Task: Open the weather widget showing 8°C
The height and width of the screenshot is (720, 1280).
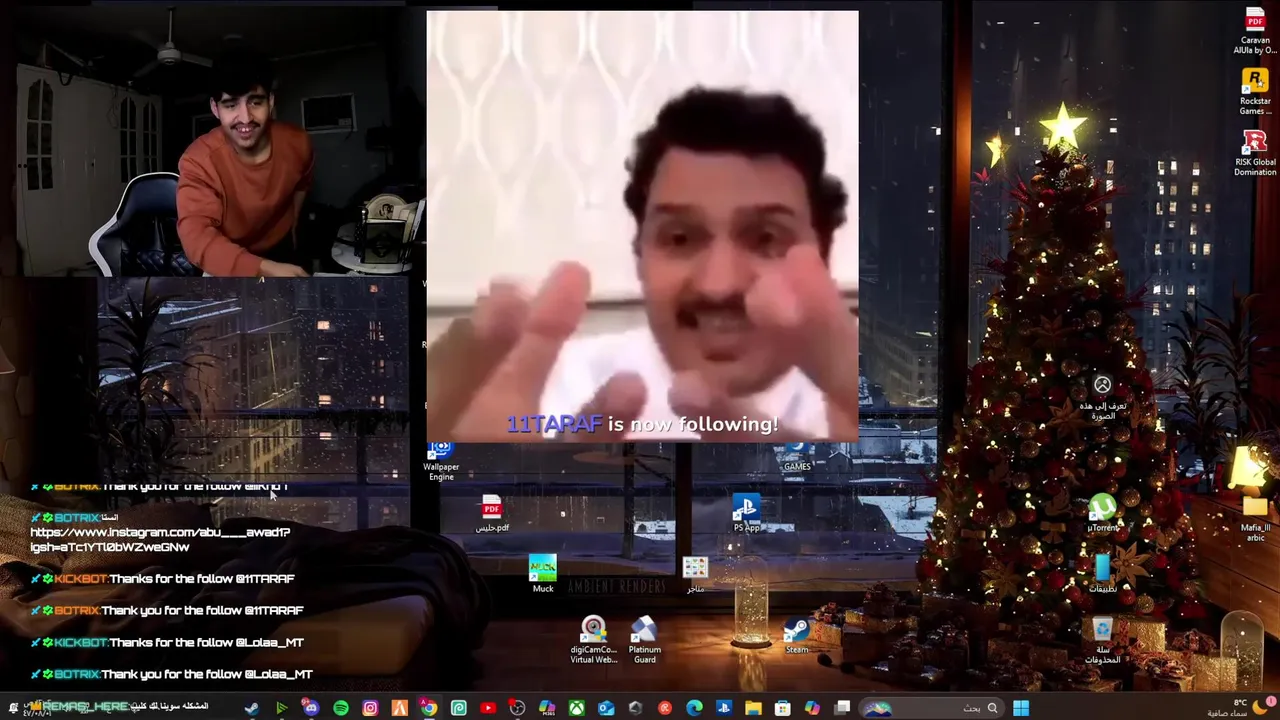Action: [1240, 707]
